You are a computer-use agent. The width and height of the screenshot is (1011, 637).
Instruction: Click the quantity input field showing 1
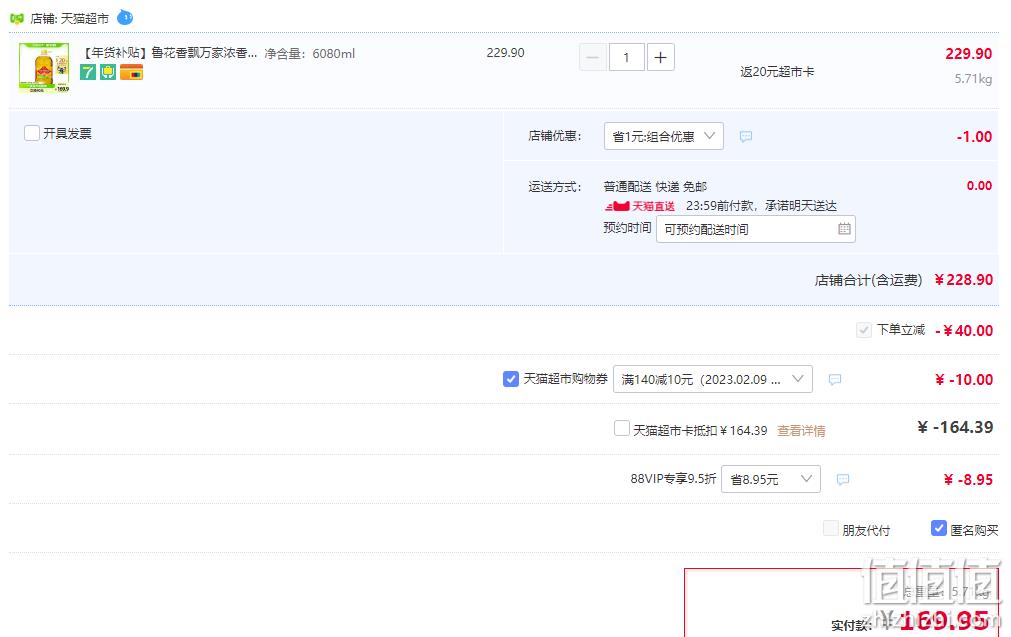626,57
